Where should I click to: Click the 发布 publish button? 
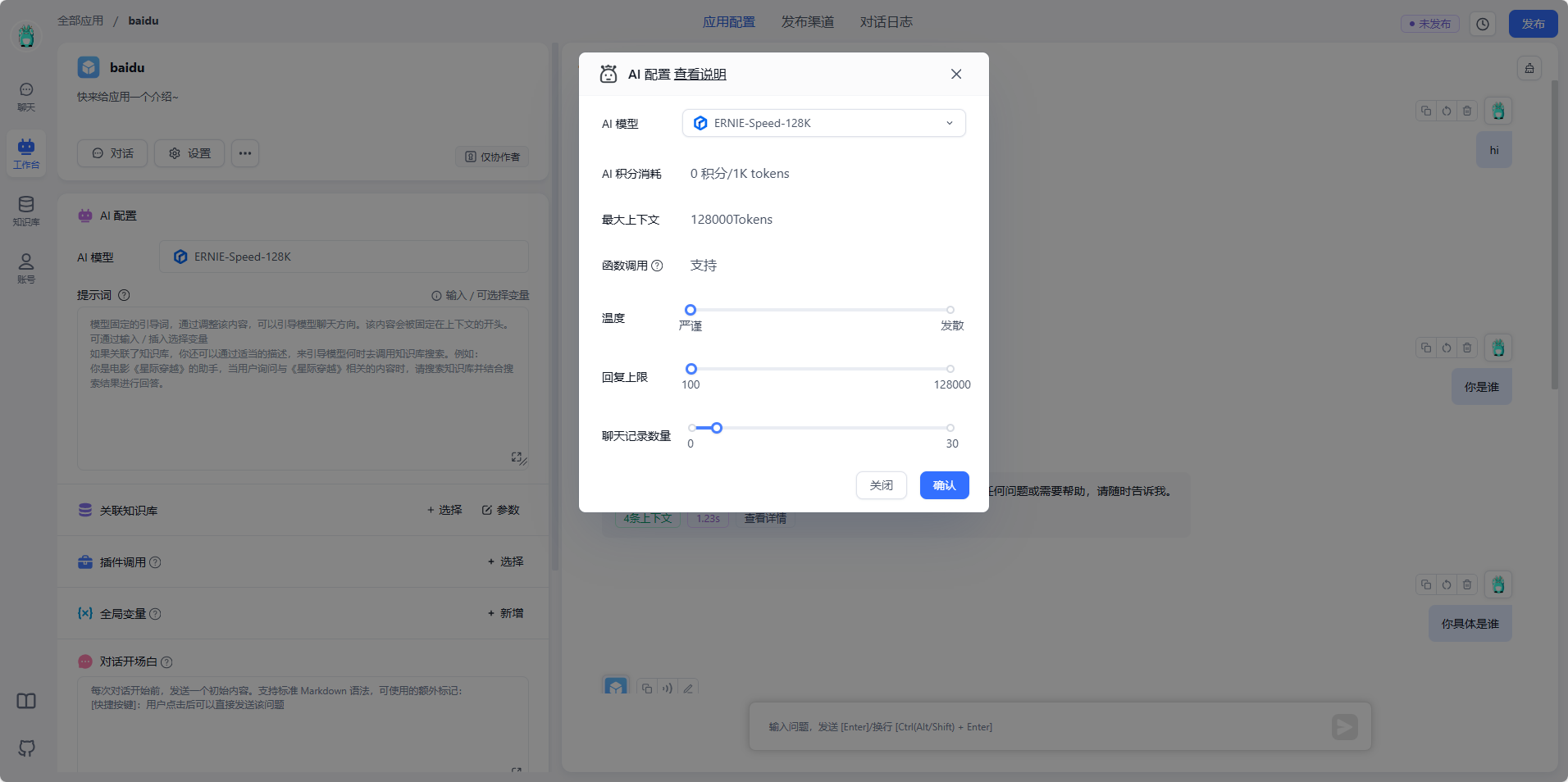point(1534,24)
